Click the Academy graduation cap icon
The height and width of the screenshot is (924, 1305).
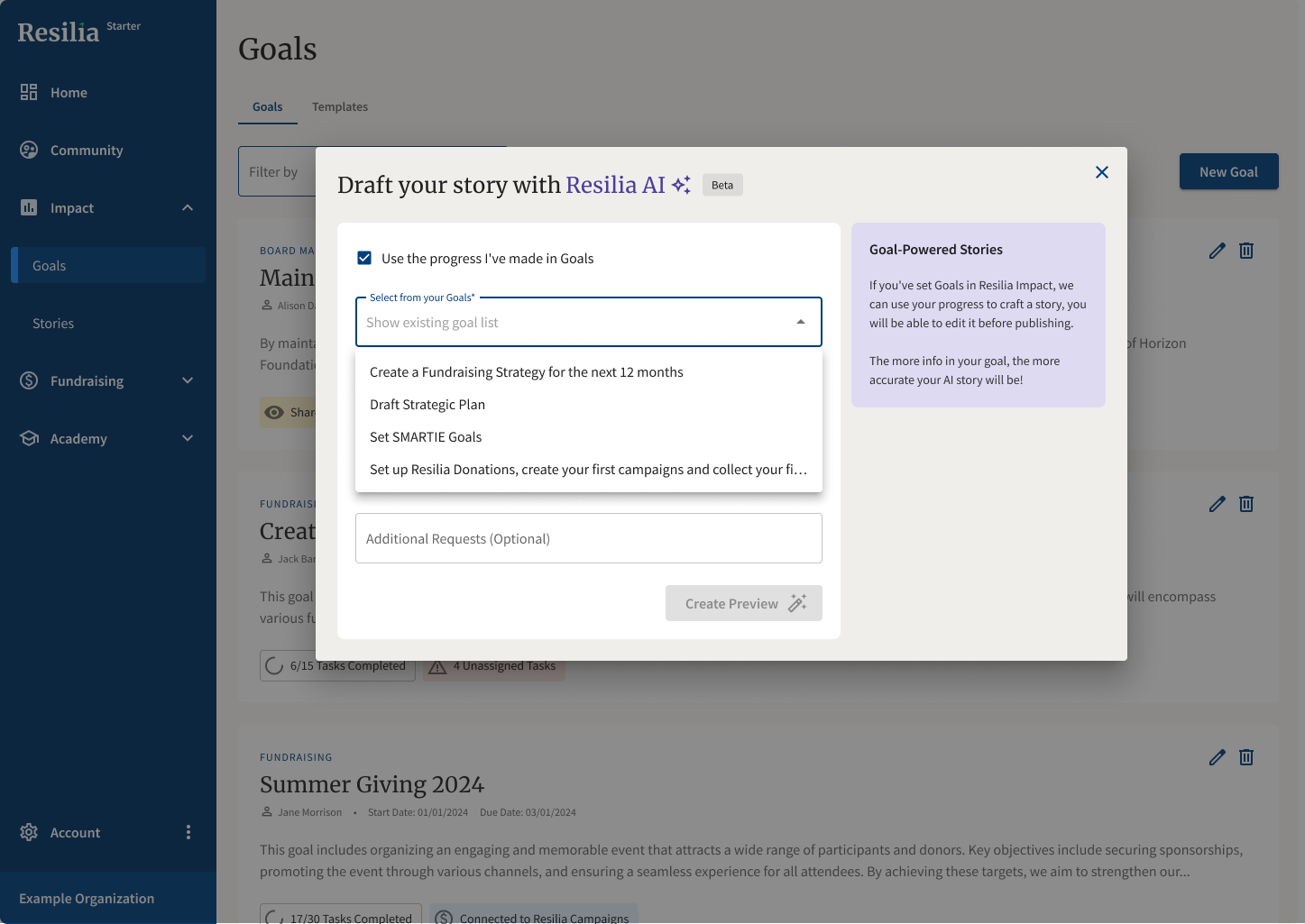(x=29, y=438)
